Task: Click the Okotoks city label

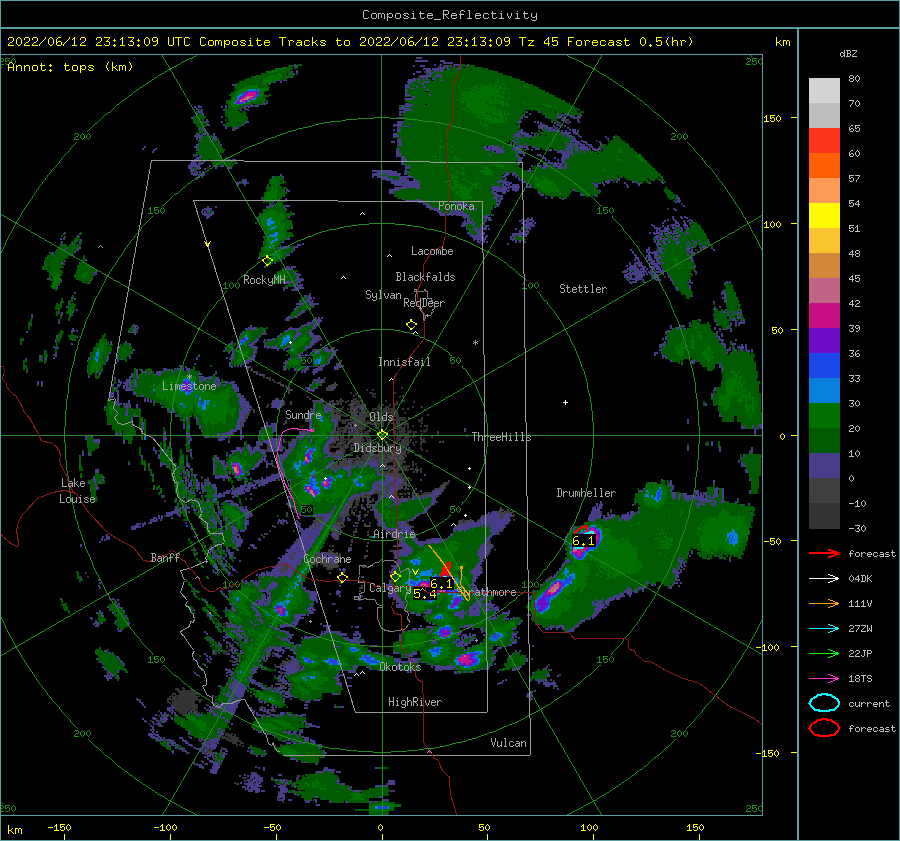Action: pos(400,667)
